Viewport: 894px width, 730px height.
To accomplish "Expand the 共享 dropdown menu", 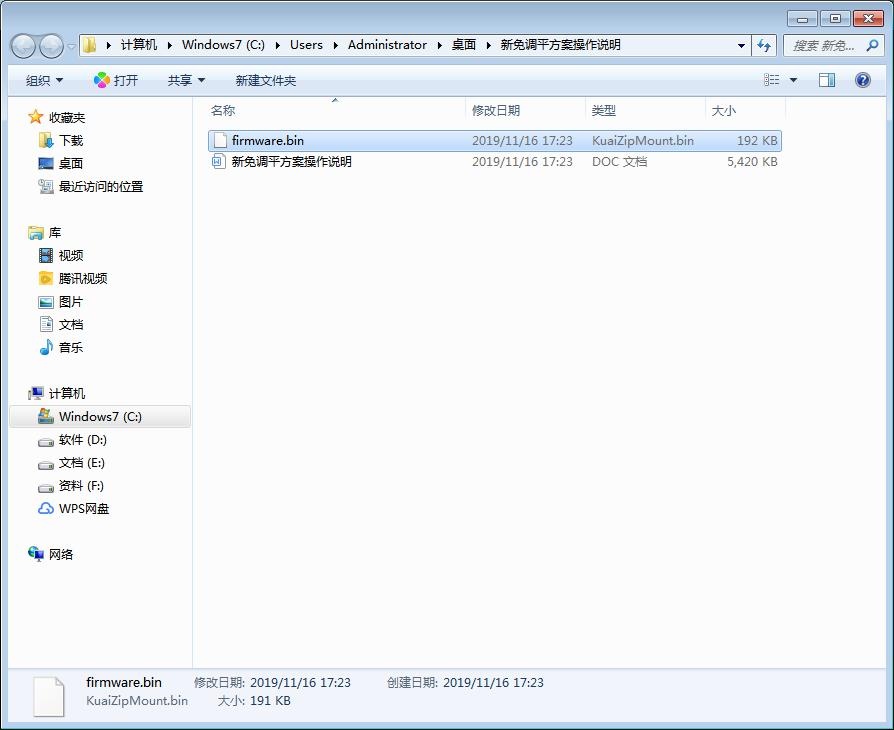I will click(x=186, y=80).
